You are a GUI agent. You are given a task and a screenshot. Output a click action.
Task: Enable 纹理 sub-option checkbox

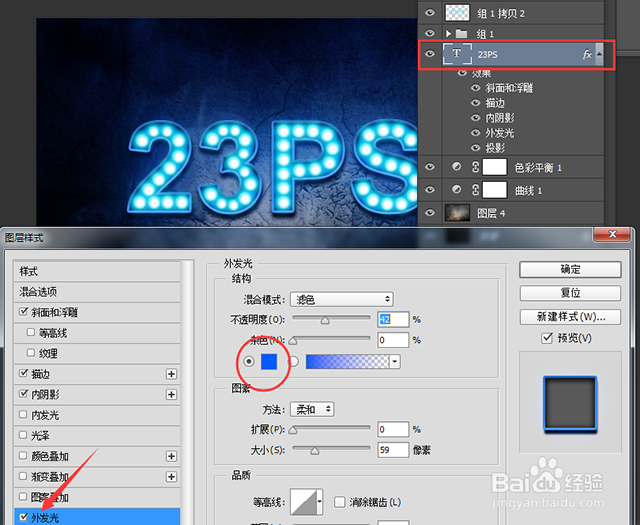tap(31, 353)
